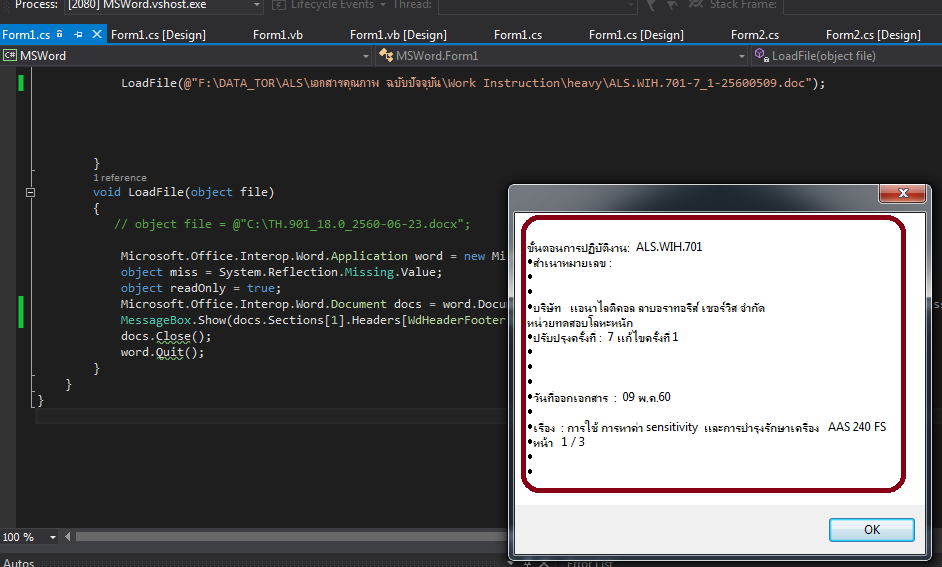Click the "object miss" code line
The width and height of the screenshot is (942, 567).
pyautogui.click(x=281, y=272)
